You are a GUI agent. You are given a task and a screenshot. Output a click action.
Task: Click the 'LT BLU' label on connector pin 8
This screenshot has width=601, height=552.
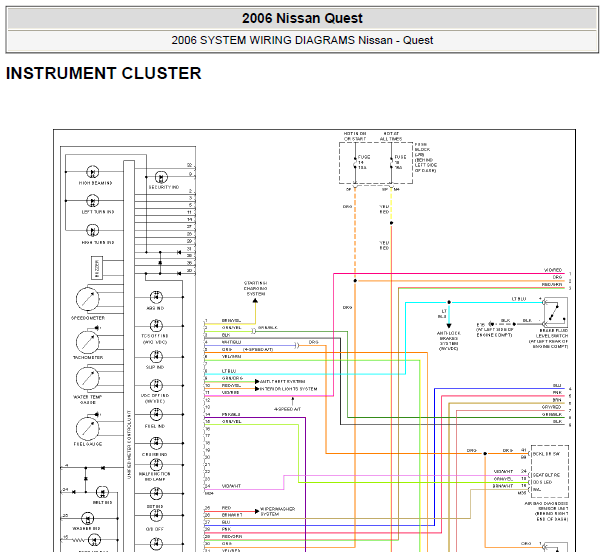tap(229, 371)
